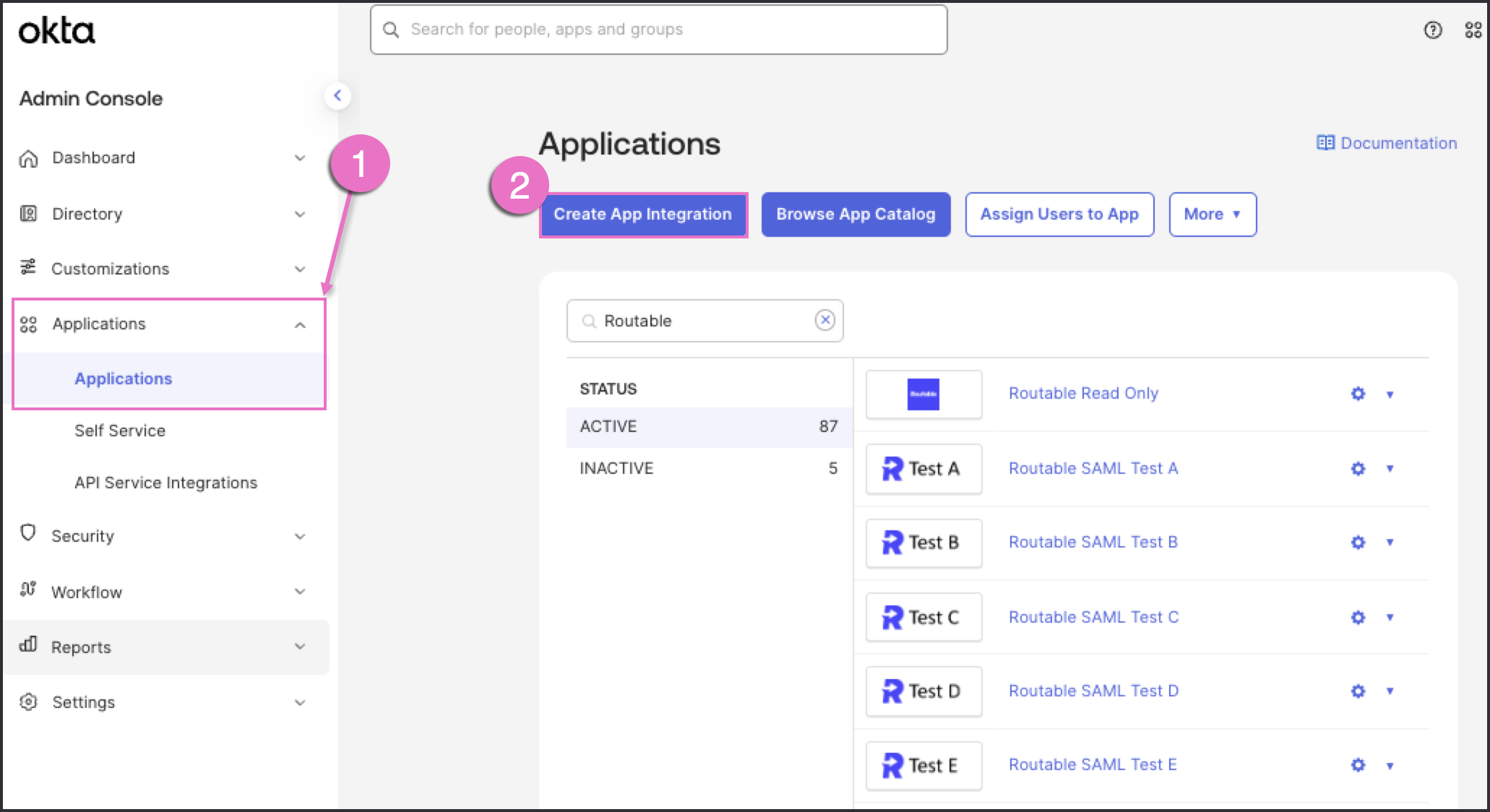Collapse the Applications section chevron
Image resolution: width=1490 pixels, height=812 pixels.
tap(299, 324)
